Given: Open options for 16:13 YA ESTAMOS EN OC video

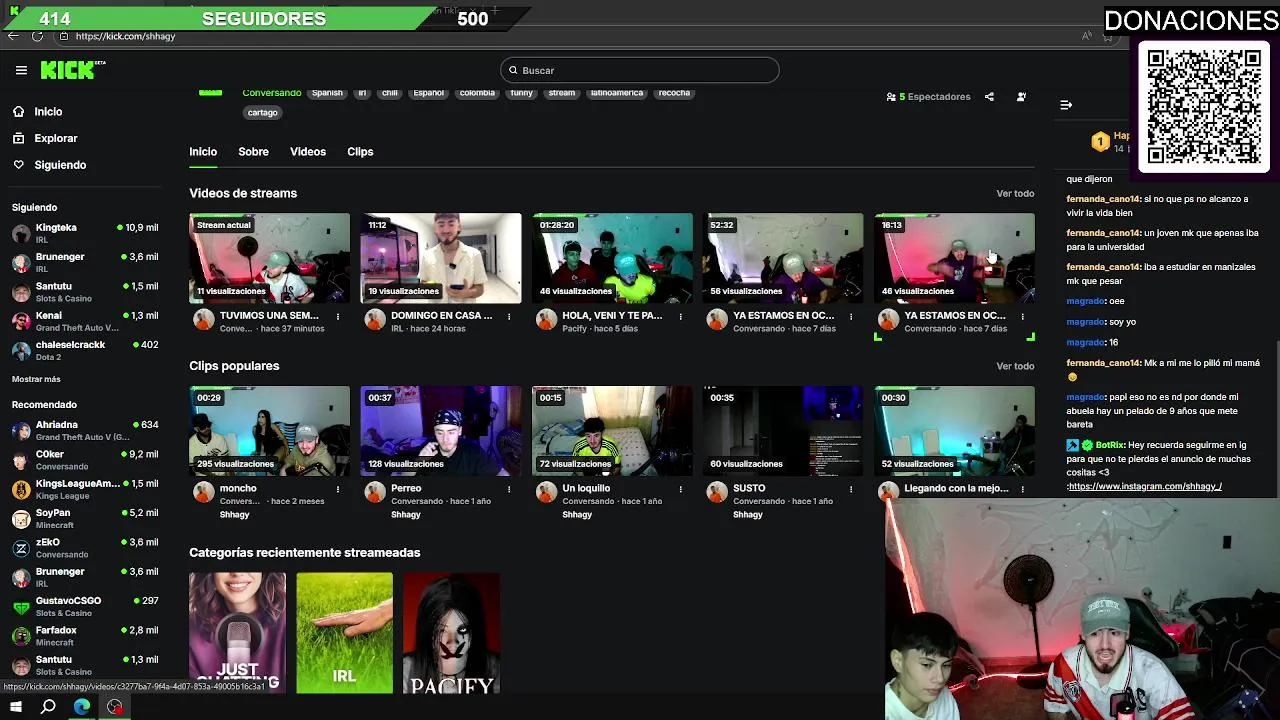Looking at the screenshot, I should pos(1022,317).
